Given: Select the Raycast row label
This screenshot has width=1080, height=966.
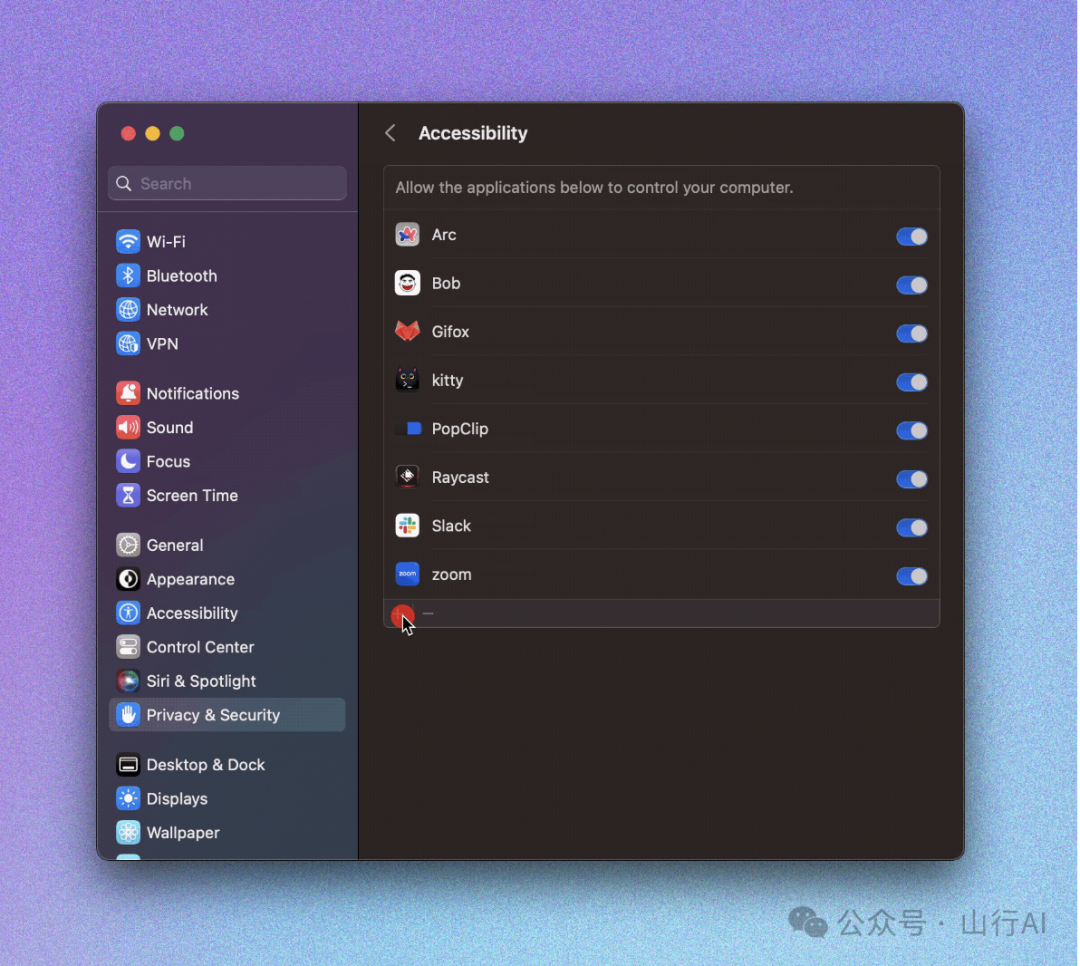Looking at the screenshot, I should [x=460, y=477].
